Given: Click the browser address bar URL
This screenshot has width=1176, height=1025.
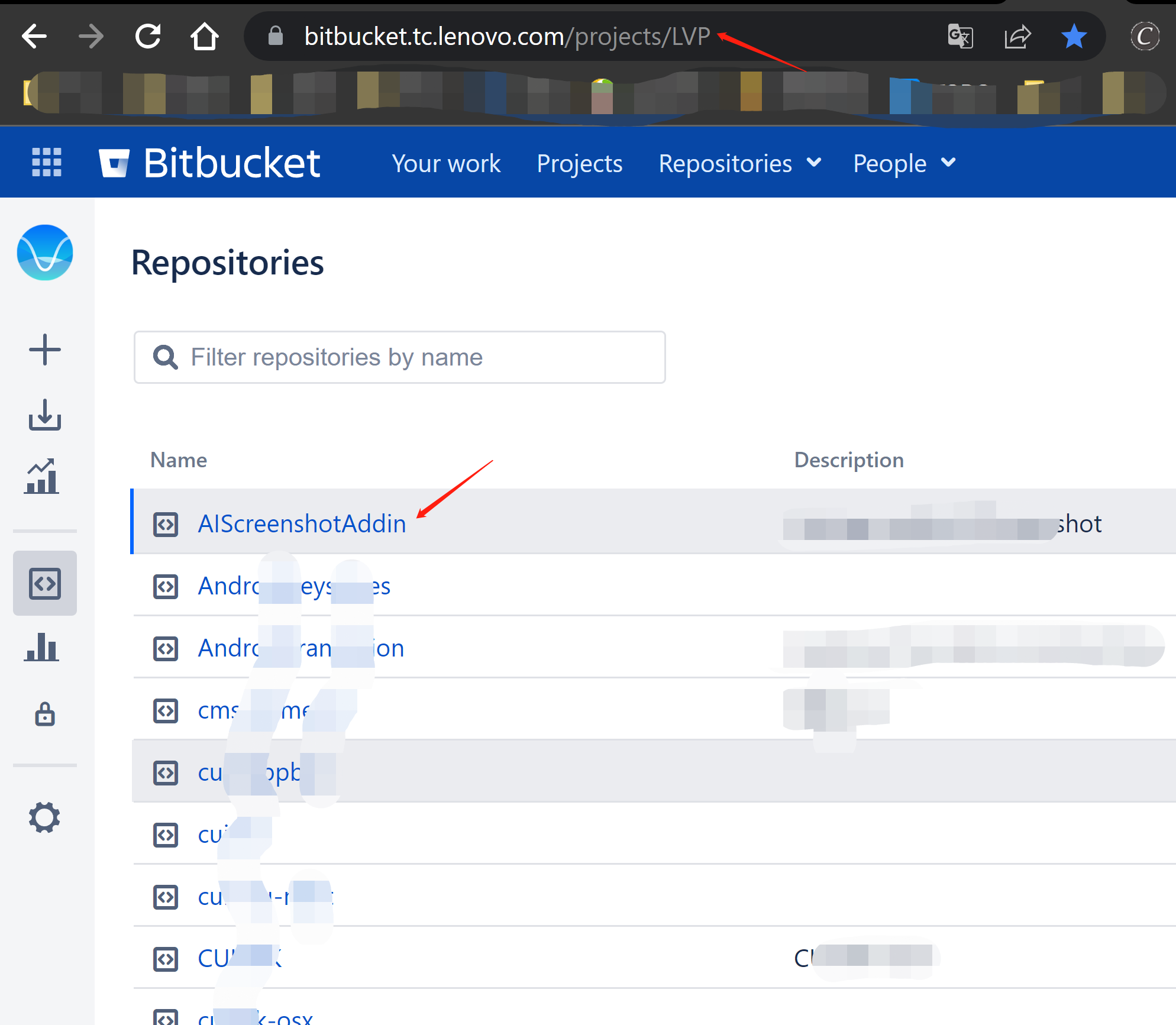Looking at the screenshot, I should tap(507, 37).
